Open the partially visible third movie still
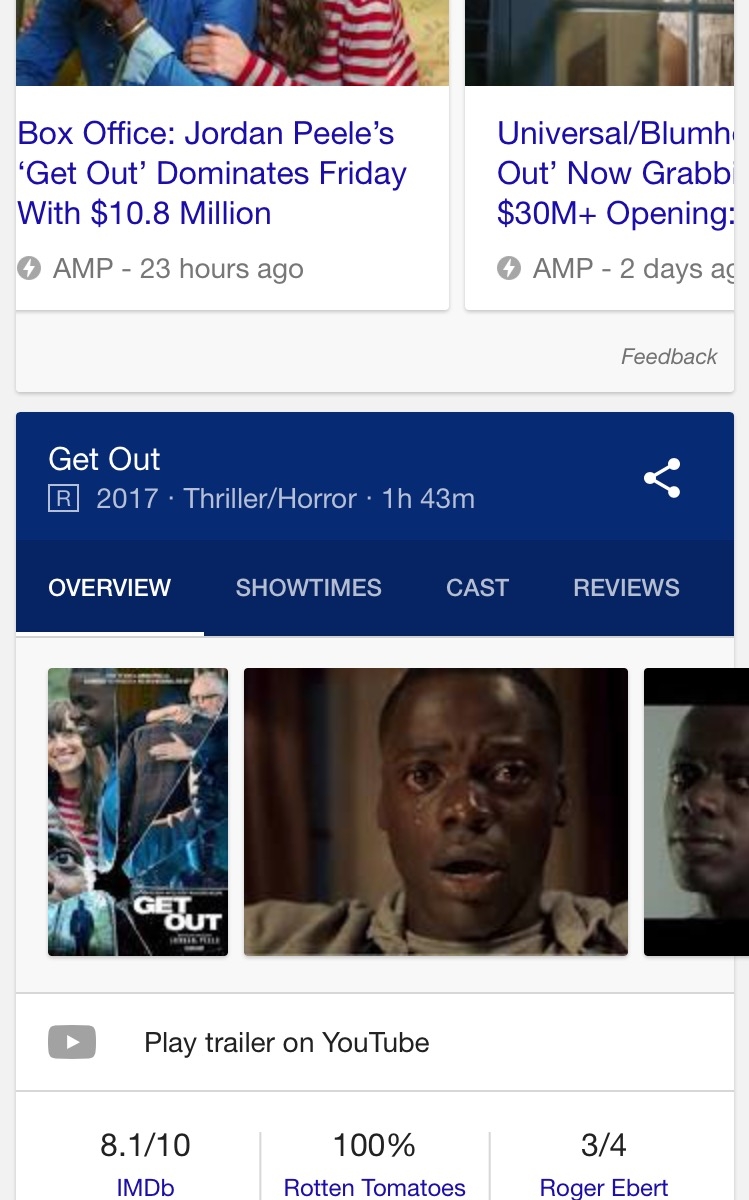Screen dimensions: 749x1200 coord(696,812)
